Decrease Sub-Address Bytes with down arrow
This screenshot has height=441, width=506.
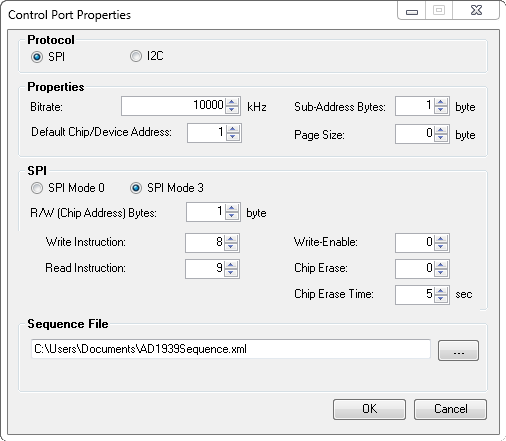click(441, 110)
